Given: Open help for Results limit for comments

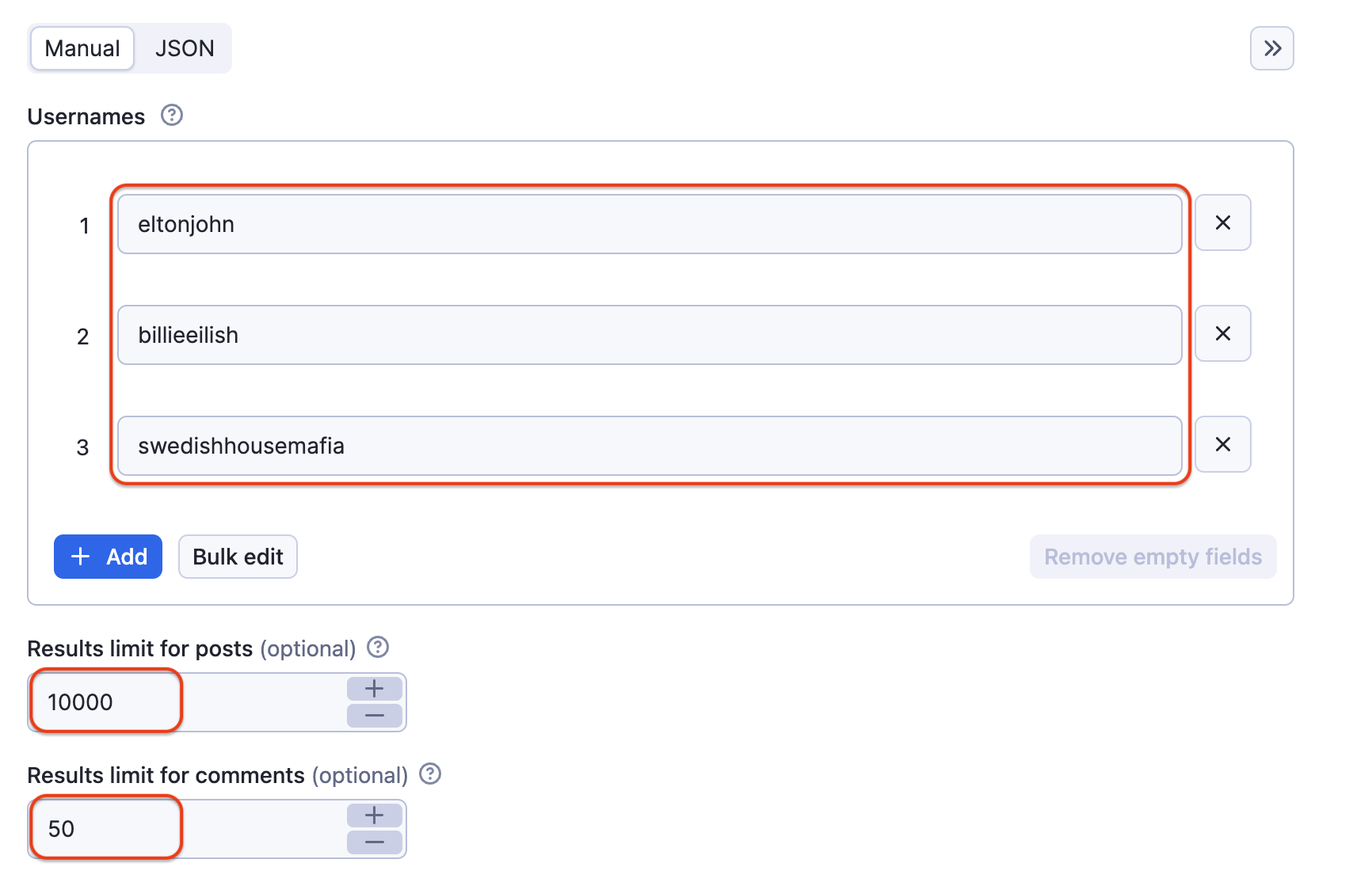Looking at the screenshot, I should coord(431,774).
